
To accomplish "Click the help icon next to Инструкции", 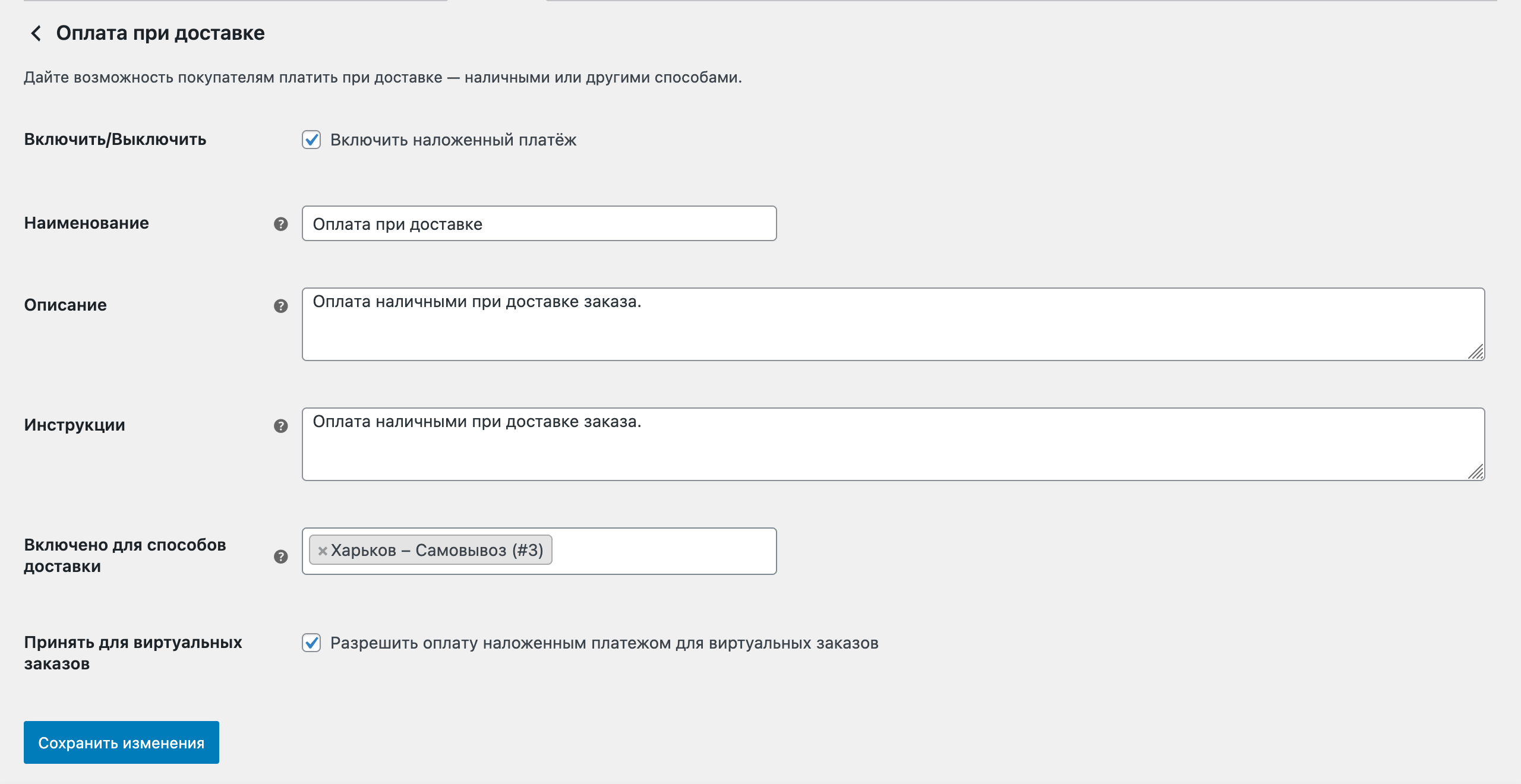I will point(280,426).
